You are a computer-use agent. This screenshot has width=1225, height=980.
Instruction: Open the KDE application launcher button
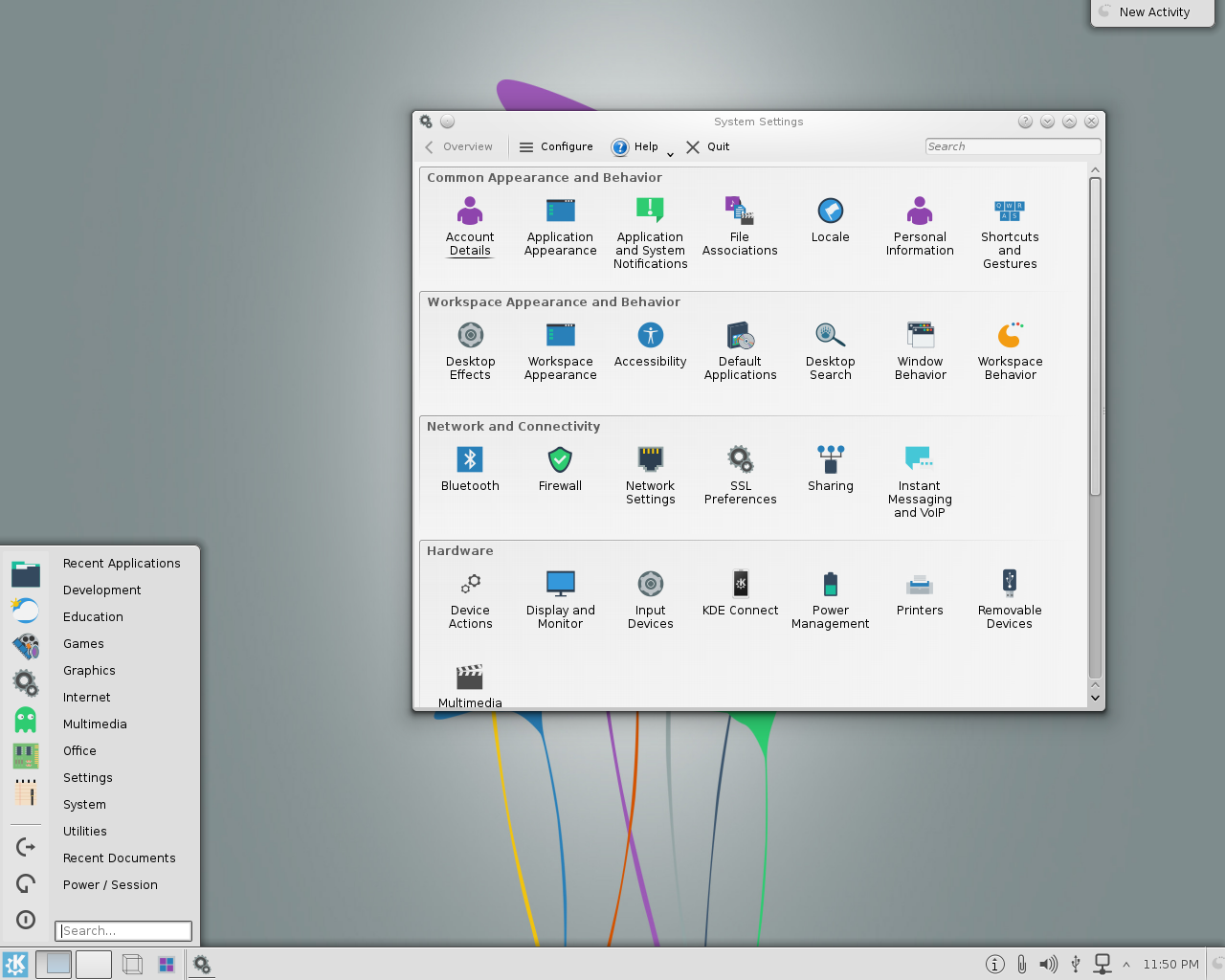click(x=15, y=964)
